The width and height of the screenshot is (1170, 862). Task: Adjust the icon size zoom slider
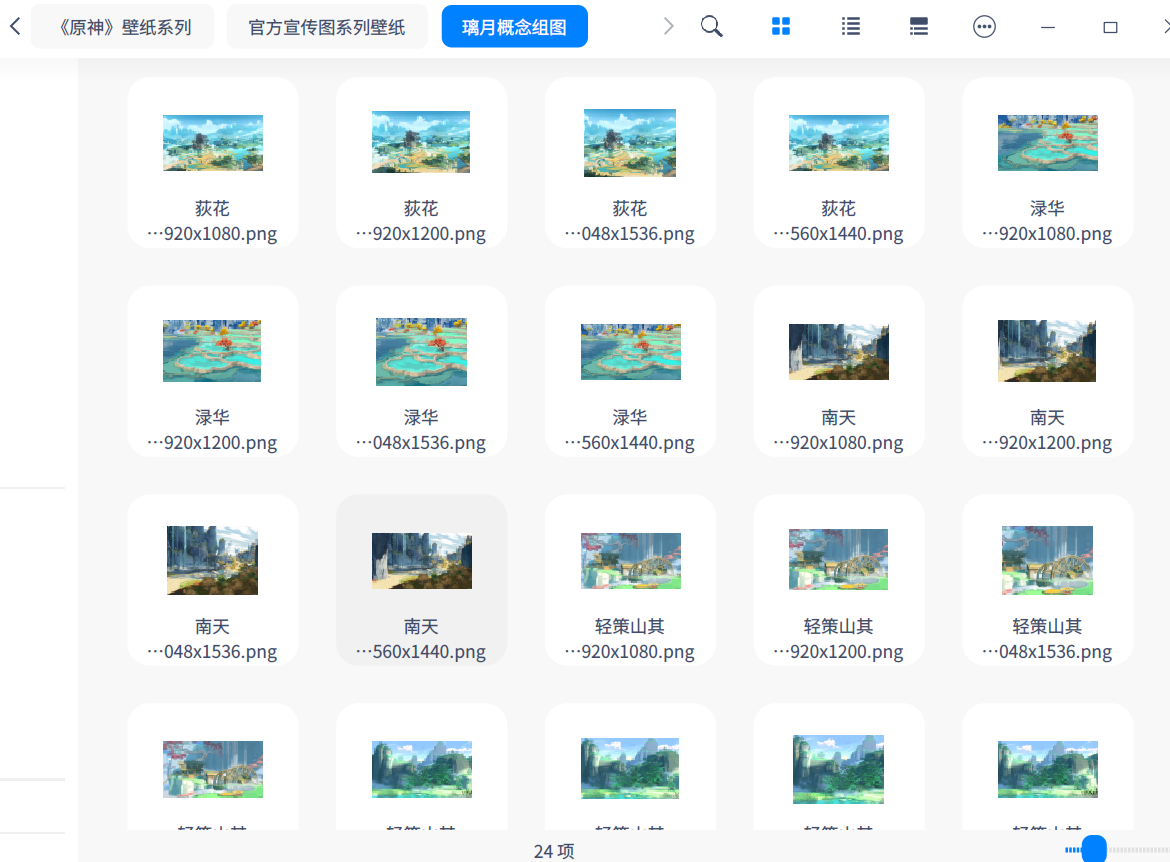click(1094, 849)
